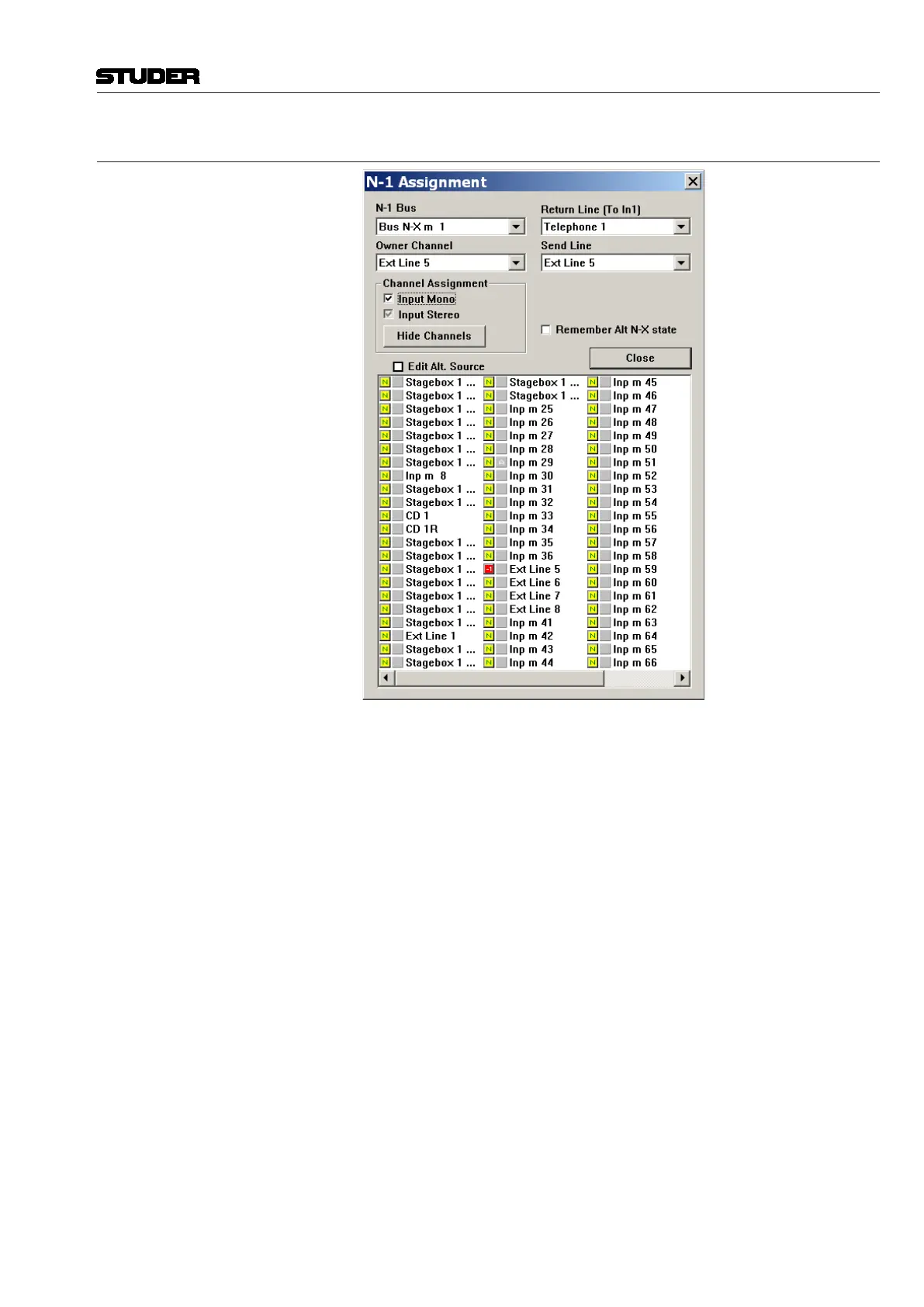
Task: Click the yellow N icon beside Ext Line 7
Action: point(489,596)
